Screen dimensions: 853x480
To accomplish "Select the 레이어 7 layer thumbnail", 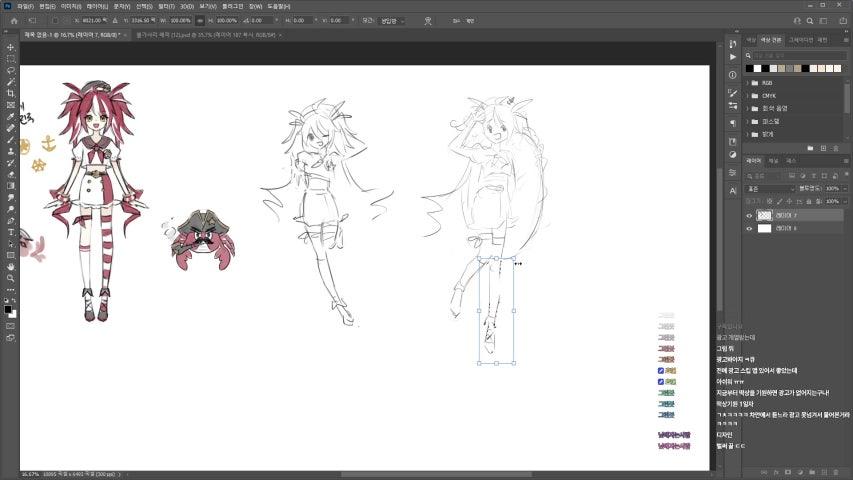I will [765, 215].
